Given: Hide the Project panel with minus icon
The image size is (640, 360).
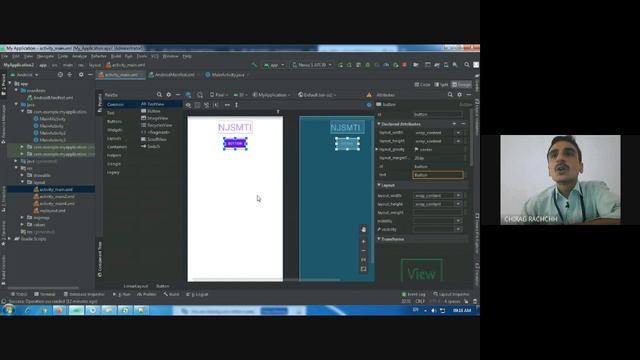Looking at the screenshot, I should click(90, 75).
